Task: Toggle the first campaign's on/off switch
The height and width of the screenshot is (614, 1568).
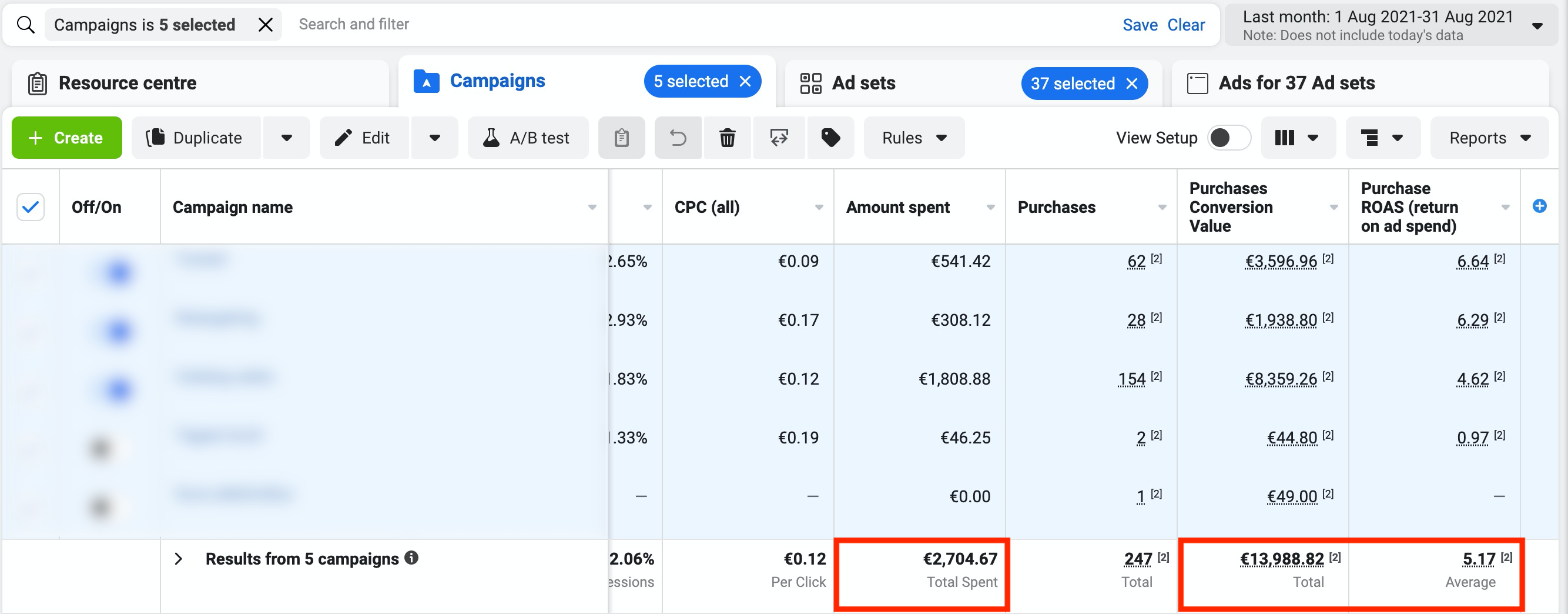Action: (x=114, y=272)
